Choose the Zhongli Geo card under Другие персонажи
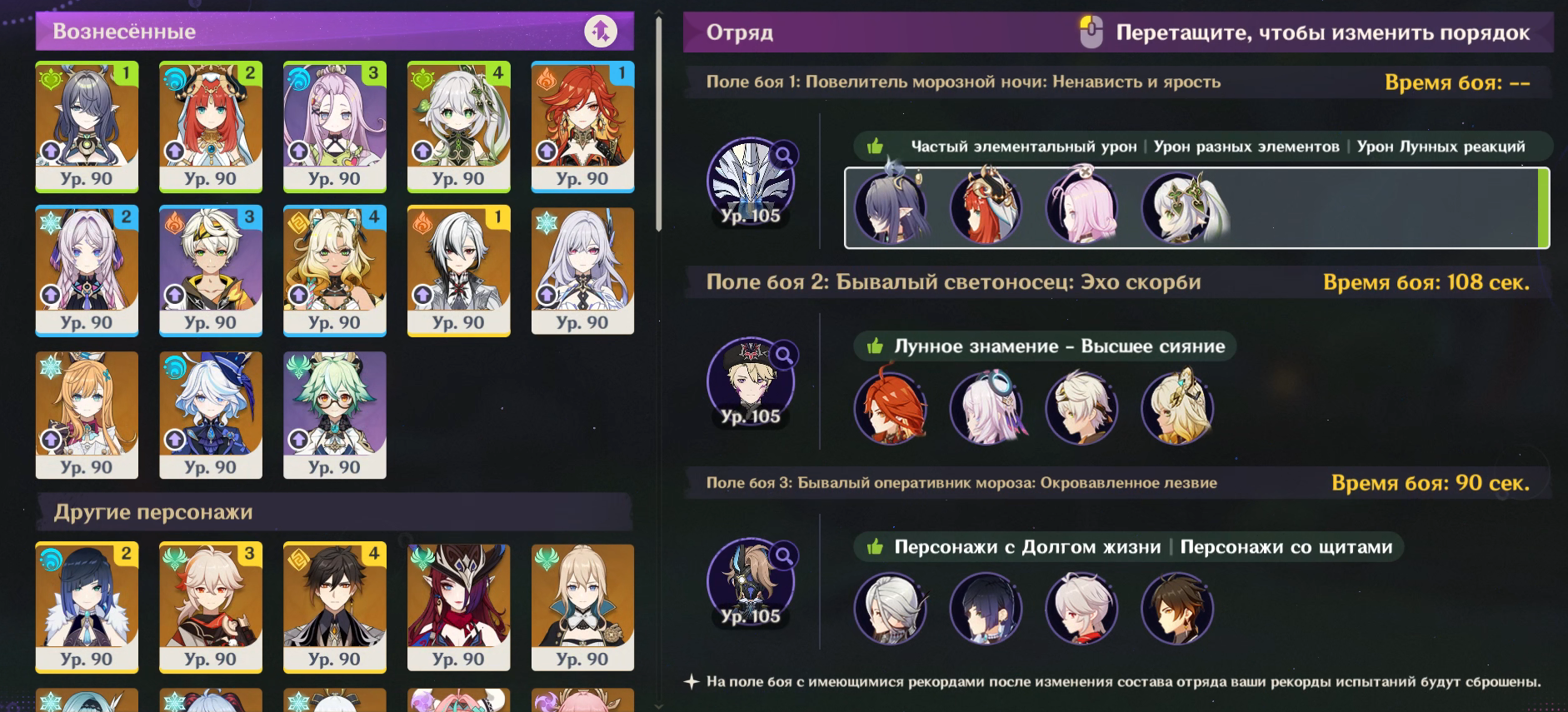The image size is (1568, 712). [335, 607]
